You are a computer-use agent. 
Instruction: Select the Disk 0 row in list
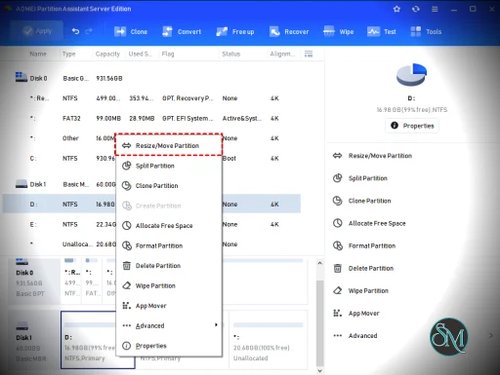click(152, 78)
